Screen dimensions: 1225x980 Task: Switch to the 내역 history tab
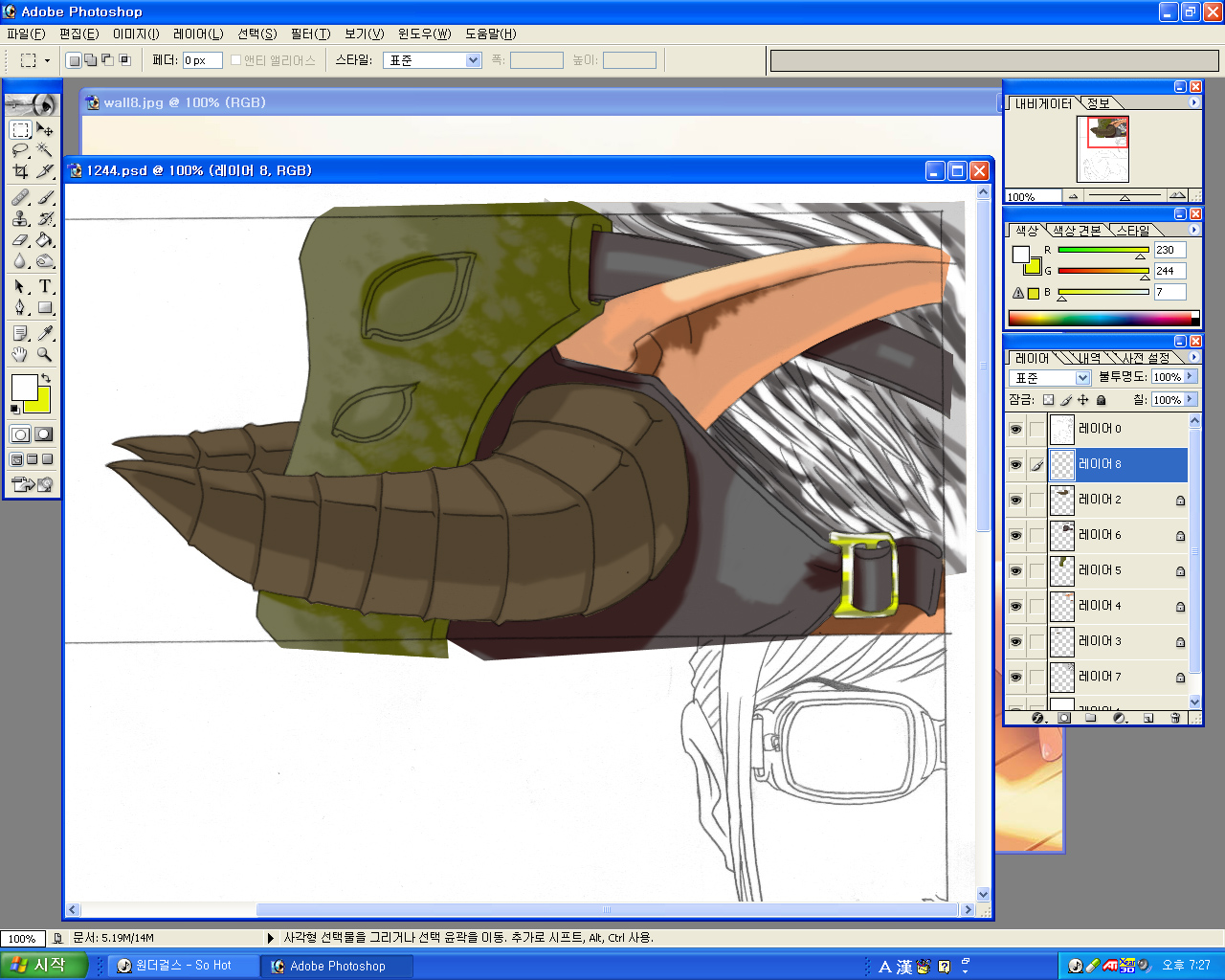(1090, 358)
